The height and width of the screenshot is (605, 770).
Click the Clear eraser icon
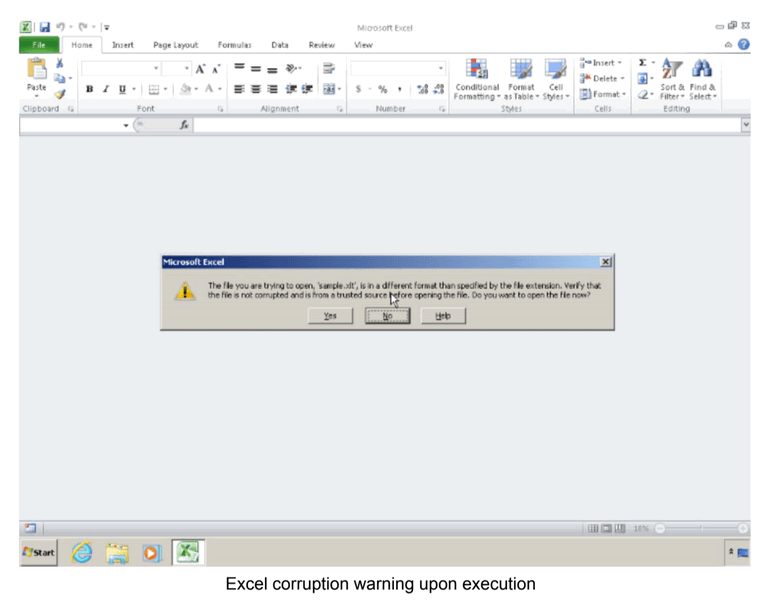[643, 94]
